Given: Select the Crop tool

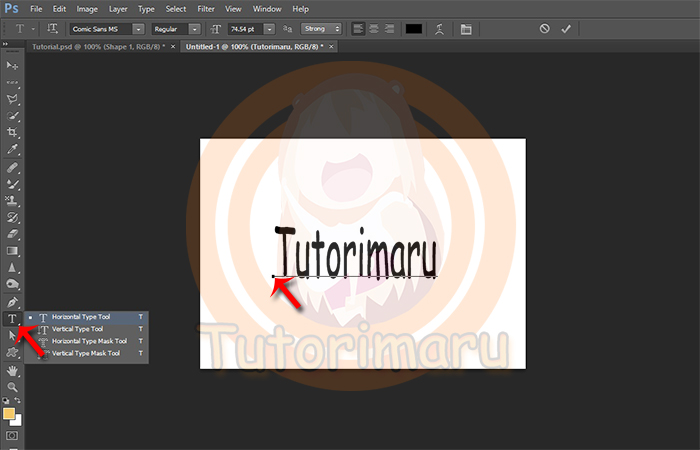Looking at the screenshot, I should (x=12, y=132).
